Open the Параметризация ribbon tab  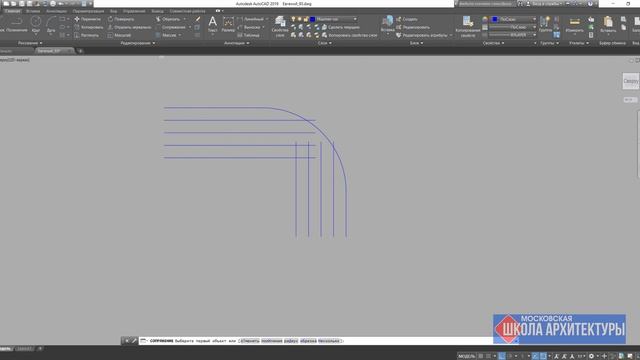88,11
